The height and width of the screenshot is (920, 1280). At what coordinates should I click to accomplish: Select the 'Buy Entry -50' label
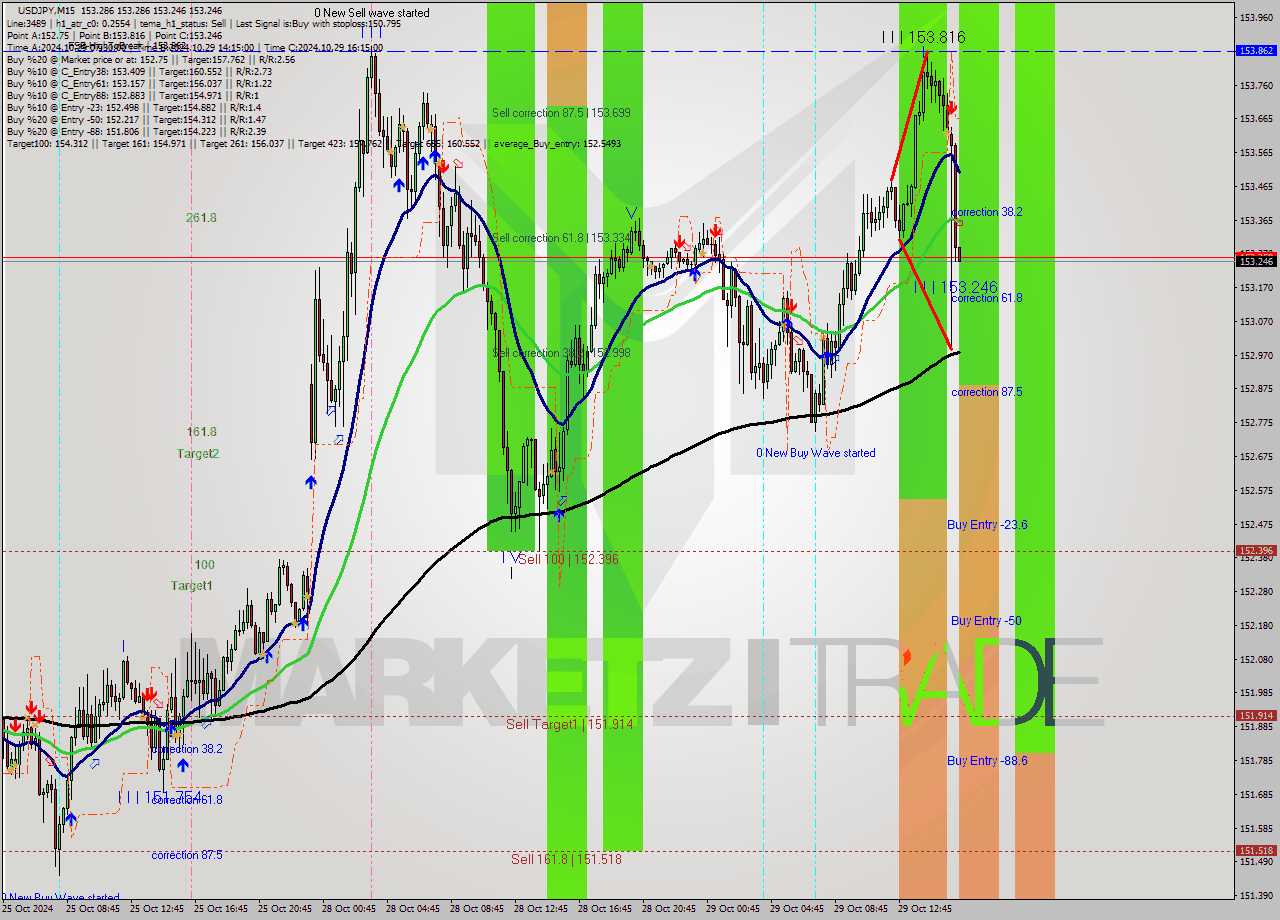(986, 621)
